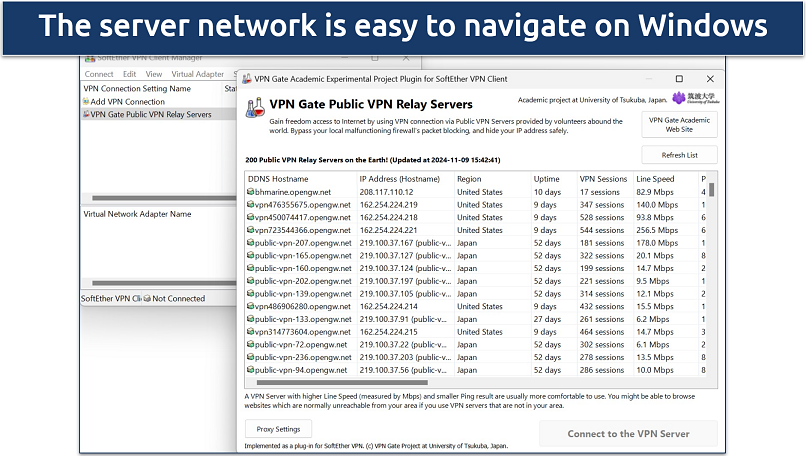Open the Connect menu in Client Manager

tap(99, 74)
